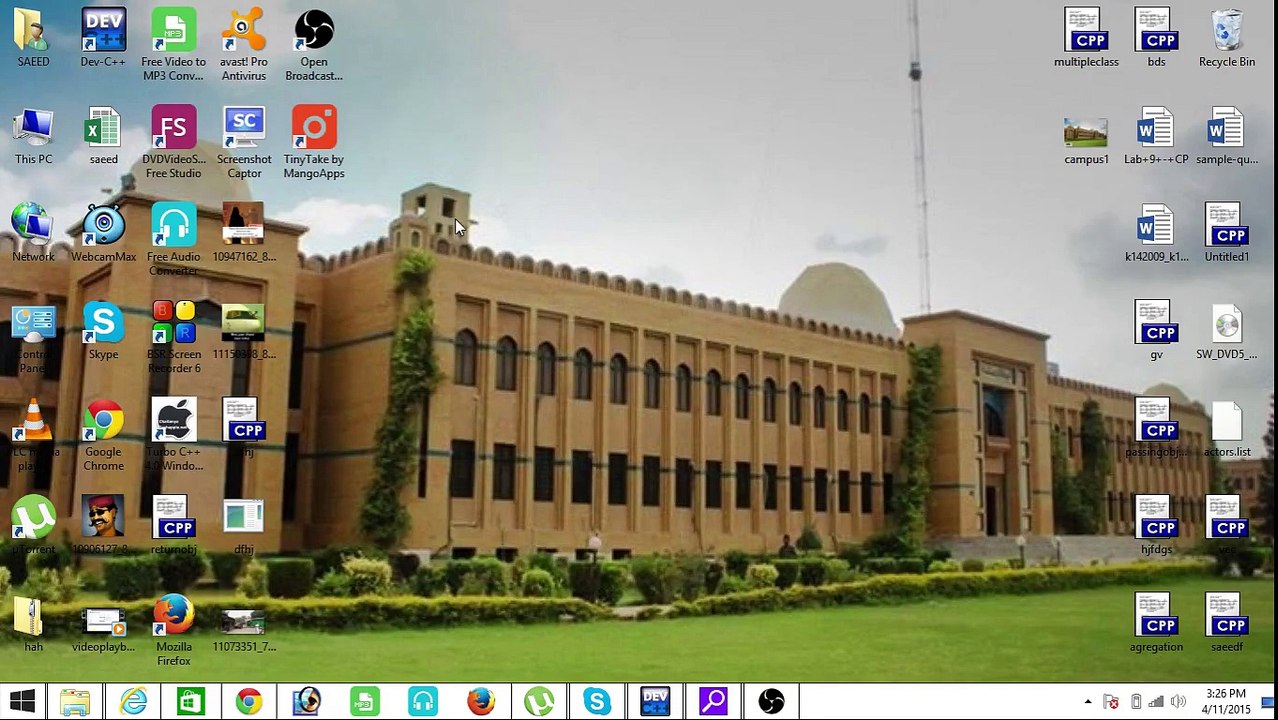1278x720 pixels.
Task: Open the actors.list file
Action: coord(1226,428)
